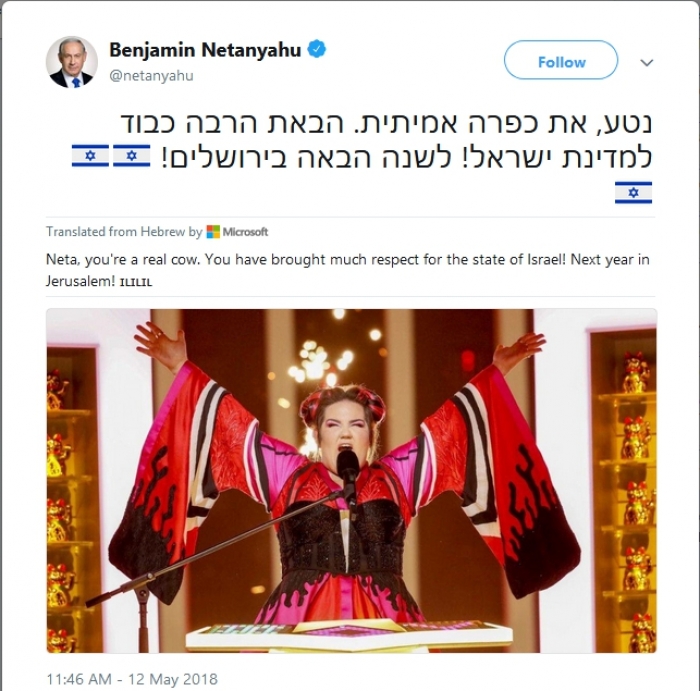Open the @netanyahu handle link
Image resolution: width=700 pixels, height=691 pixels.
coord(151,75)
